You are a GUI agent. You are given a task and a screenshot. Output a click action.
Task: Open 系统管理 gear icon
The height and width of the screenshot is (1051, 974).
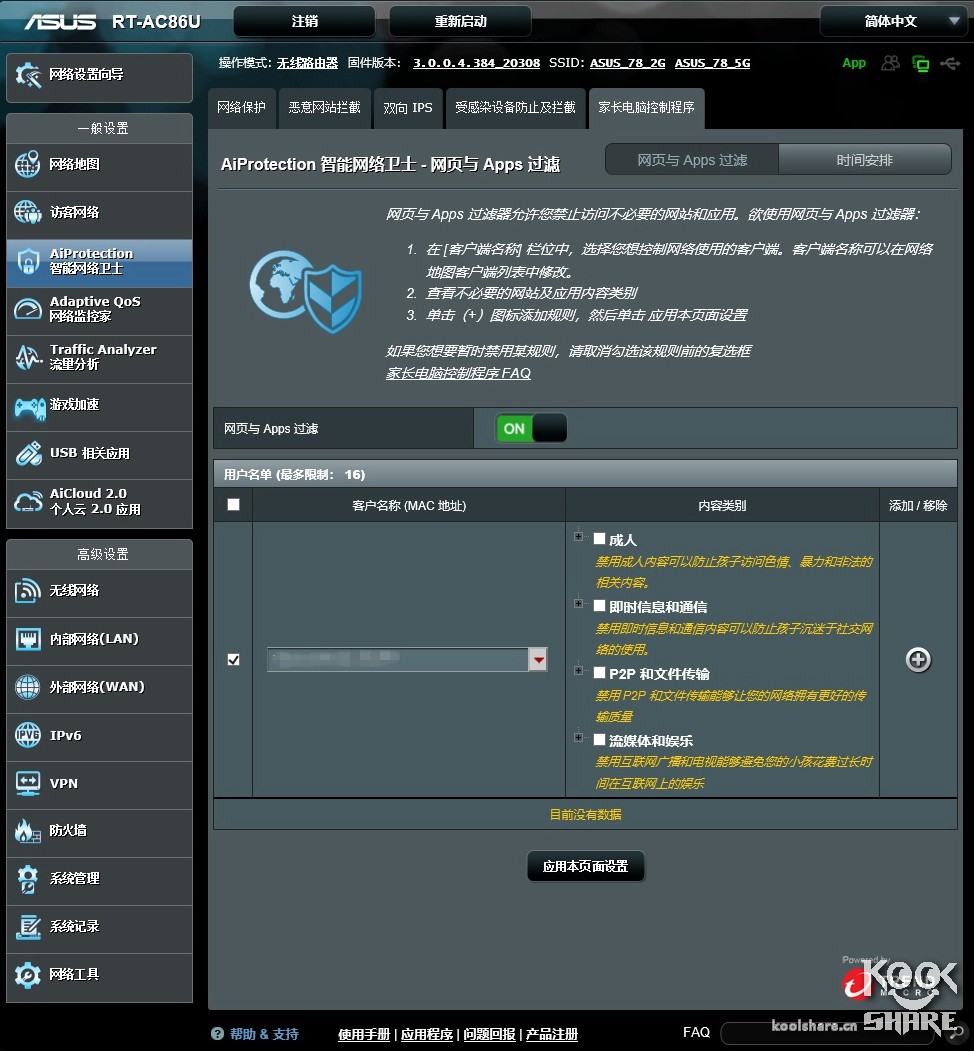(27, 879)
